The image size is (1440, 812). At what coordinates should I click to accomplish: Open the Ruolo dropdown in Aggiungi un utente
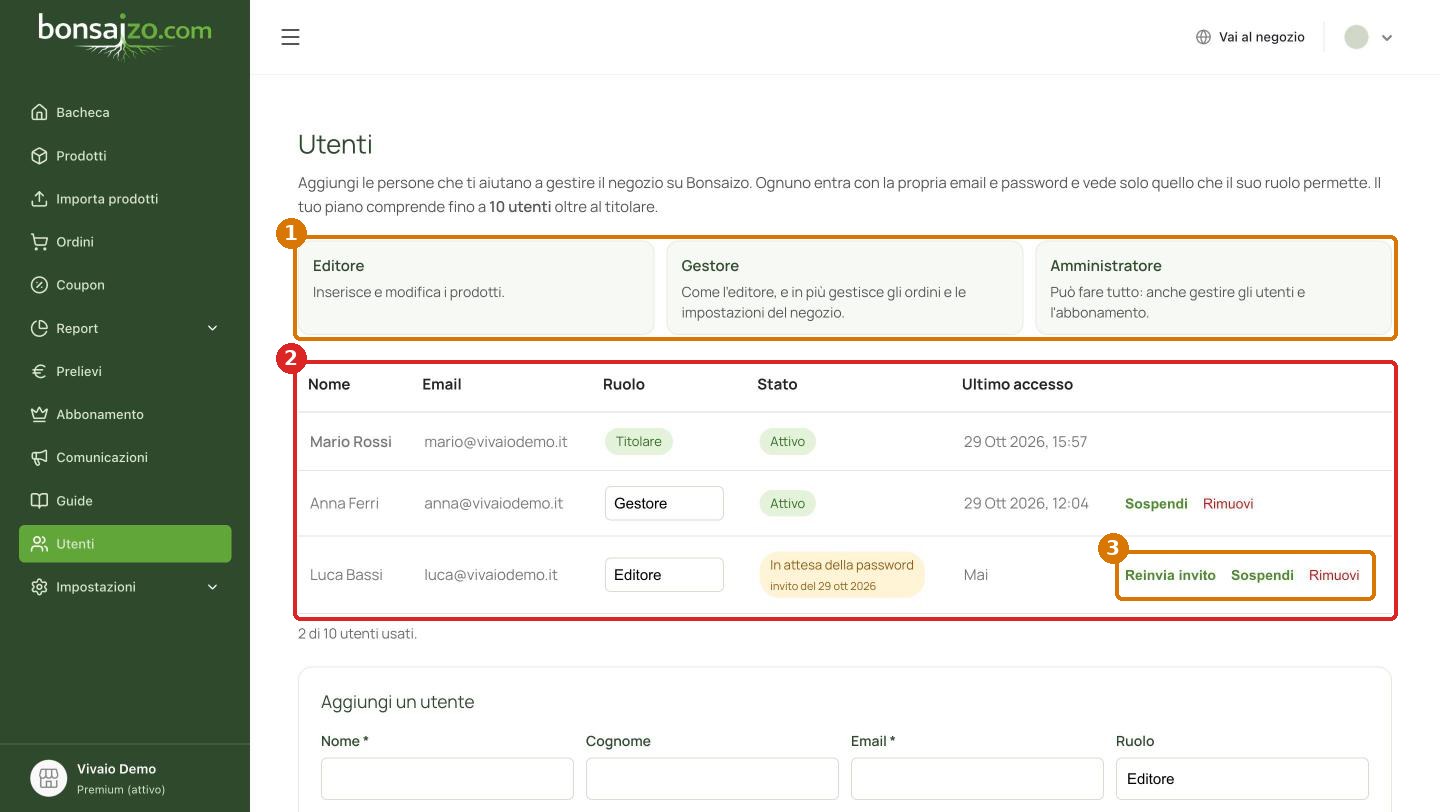(1242, 779)
